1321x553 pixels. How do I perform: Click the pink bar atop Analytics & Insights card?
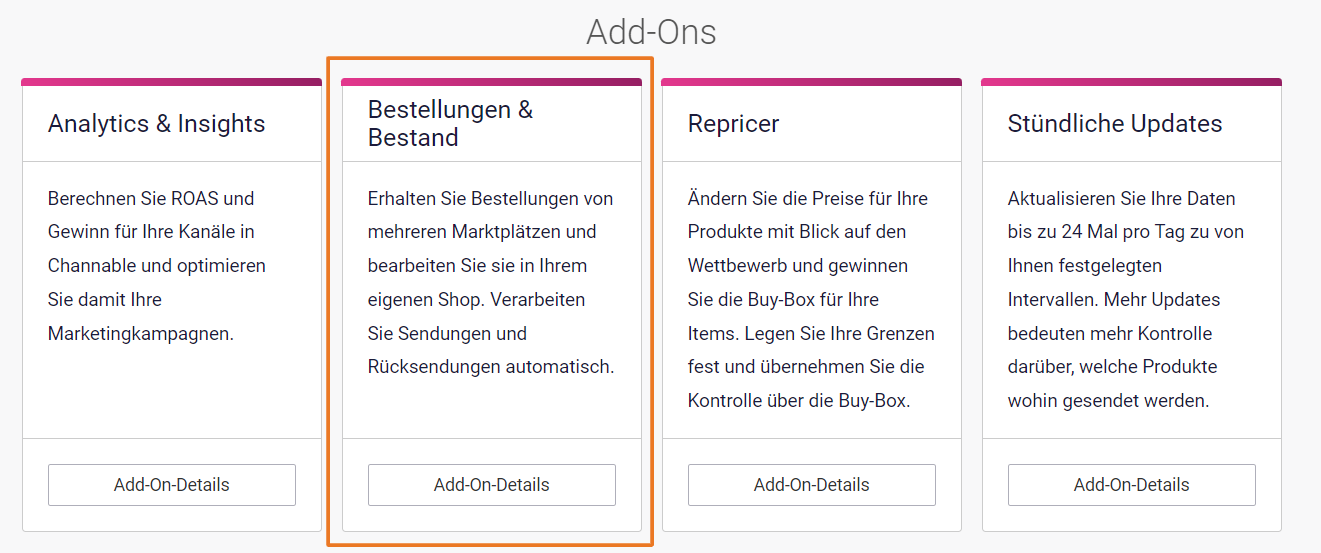coord(172,82)
